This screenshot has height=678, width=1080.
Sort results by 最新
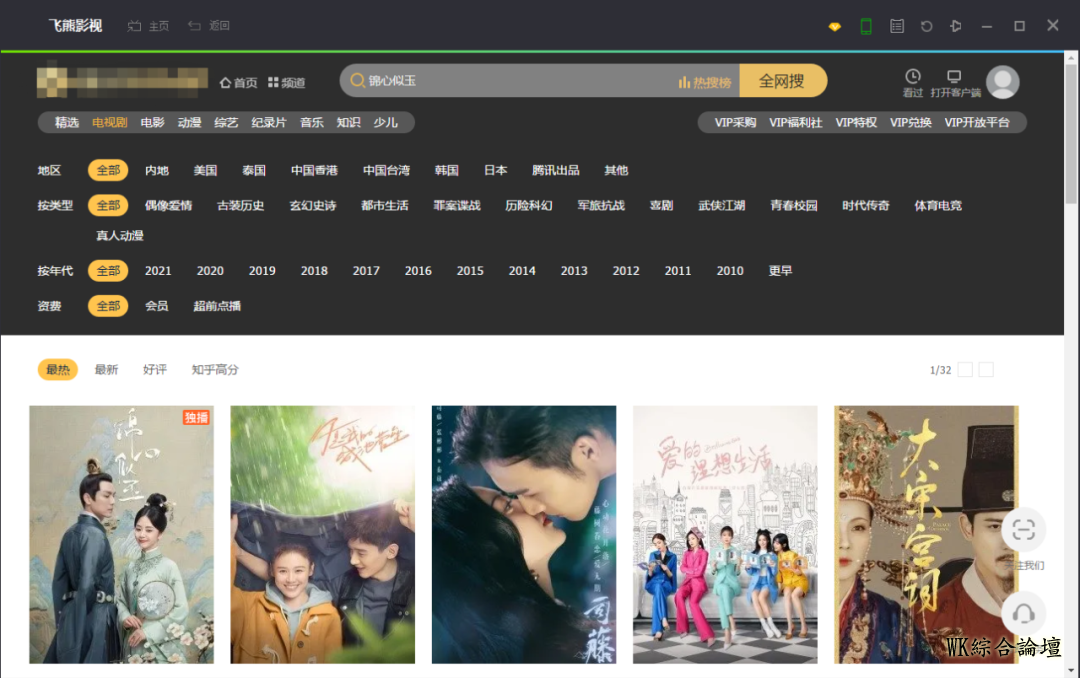tap(107, 370)
